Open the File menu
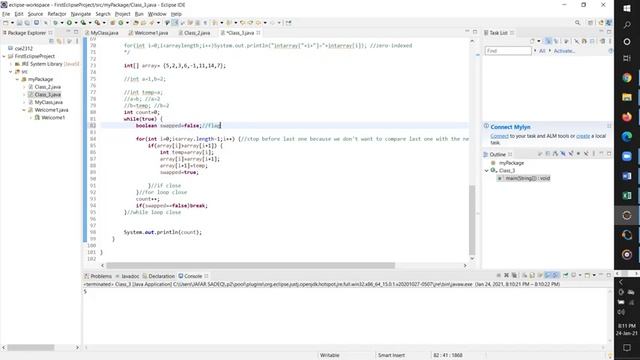The height and width of the screenshot is (360, 640). point(6,14)
